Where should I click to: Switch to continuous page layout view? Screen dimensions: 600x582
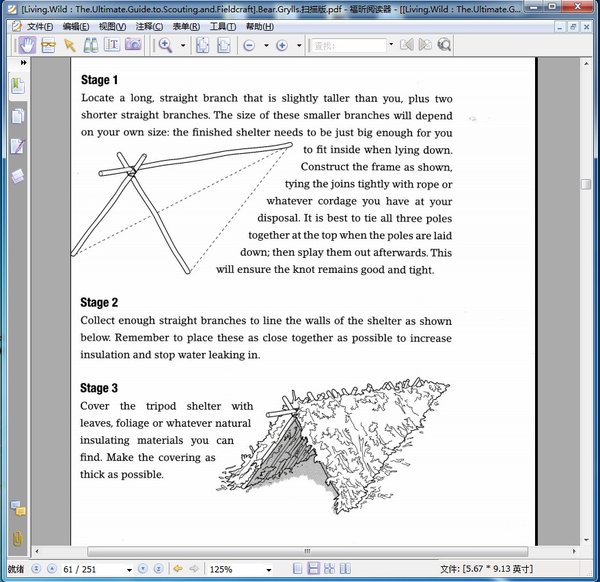tap(312, 569)
